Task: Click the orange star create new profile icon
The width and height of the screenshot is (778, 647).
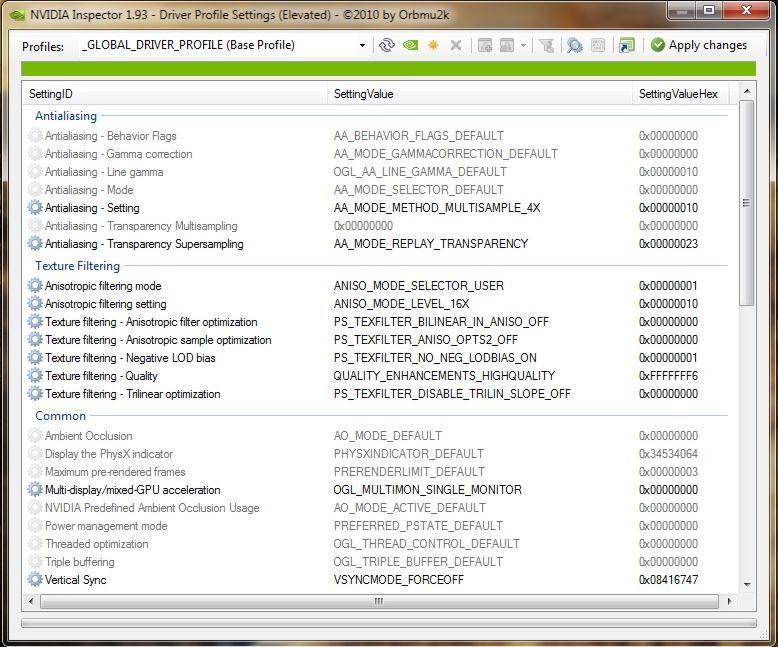Action: point(433,46)
